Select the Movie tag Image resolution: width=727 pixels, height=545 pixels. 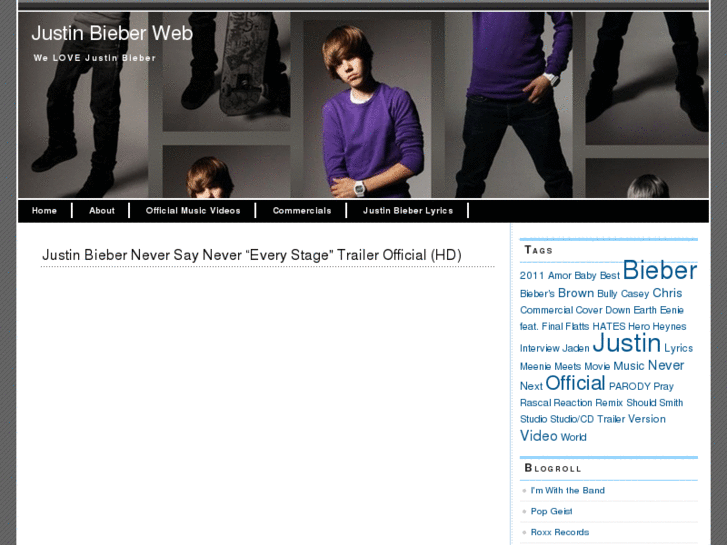(x=597, y=366)
